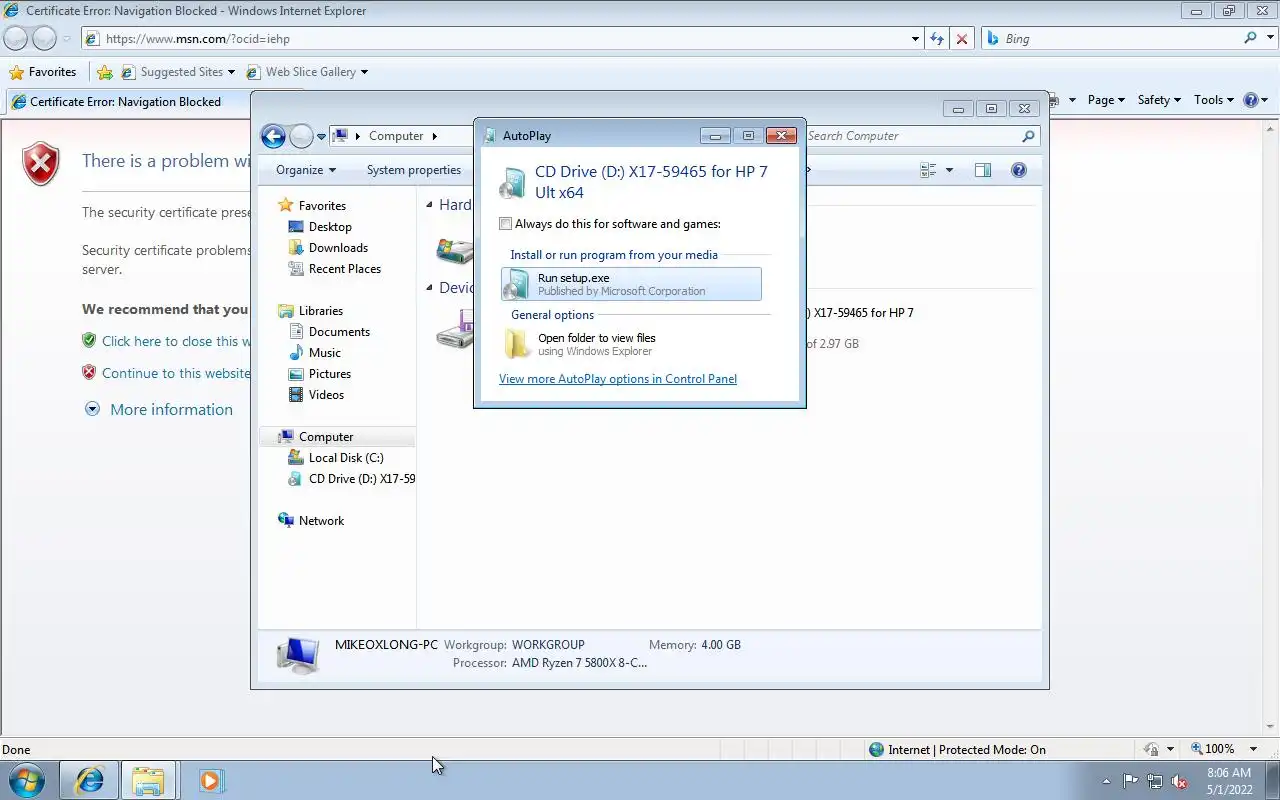This screenshot has height=800, width=1280.
Task: Select Documents library in navigation pane
Action: (339, 332)
